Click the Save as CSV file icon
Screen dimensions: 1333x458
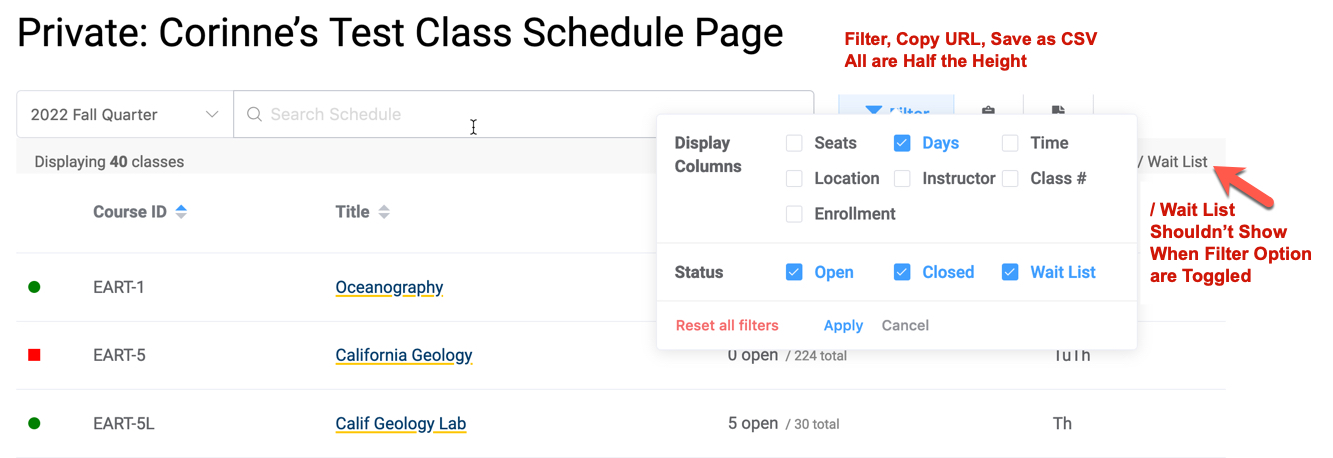point(1058,109)
